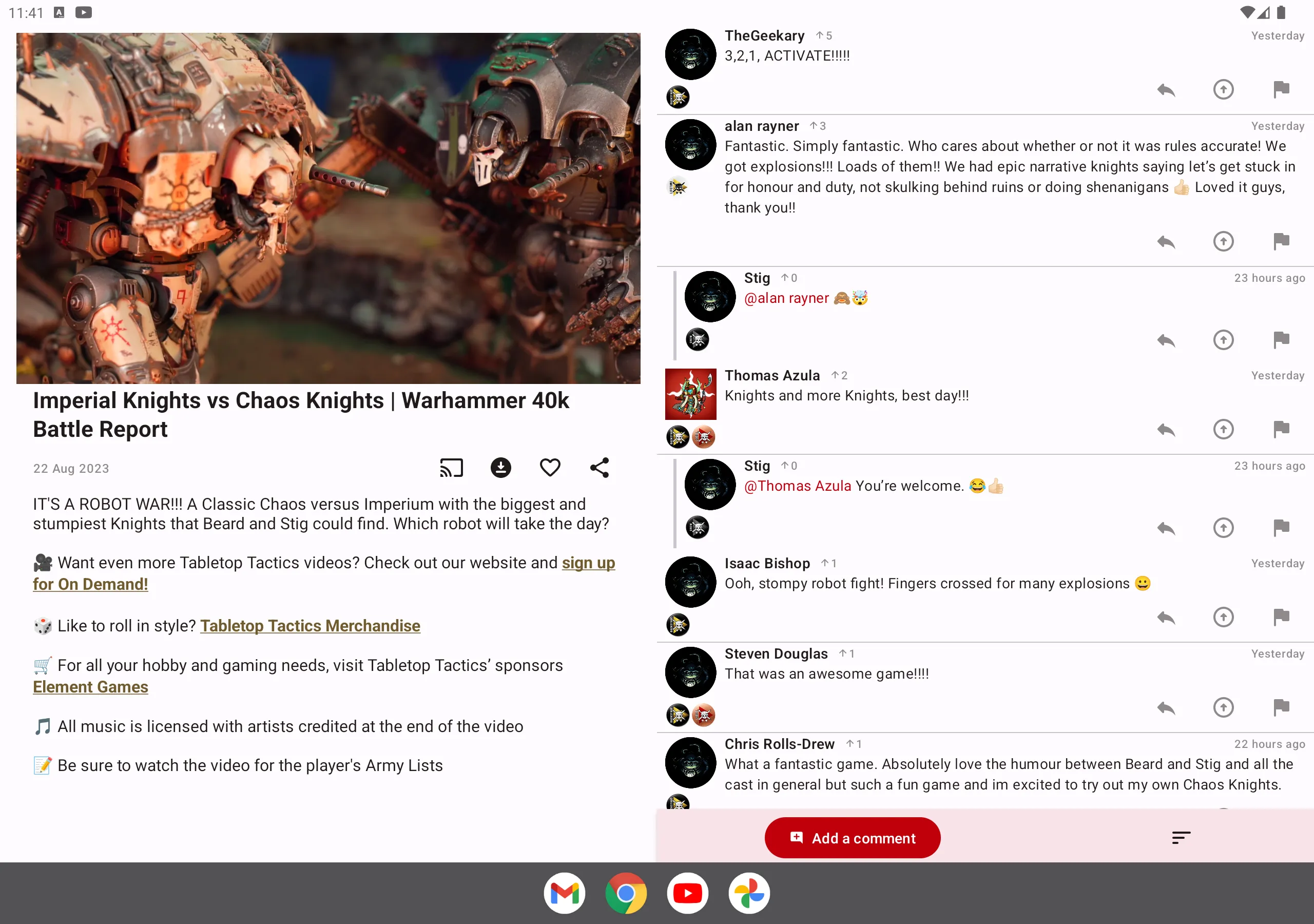Click the cast/chromecast icon
This screenshot has width=1314, height=924.
tap(451, 467)
